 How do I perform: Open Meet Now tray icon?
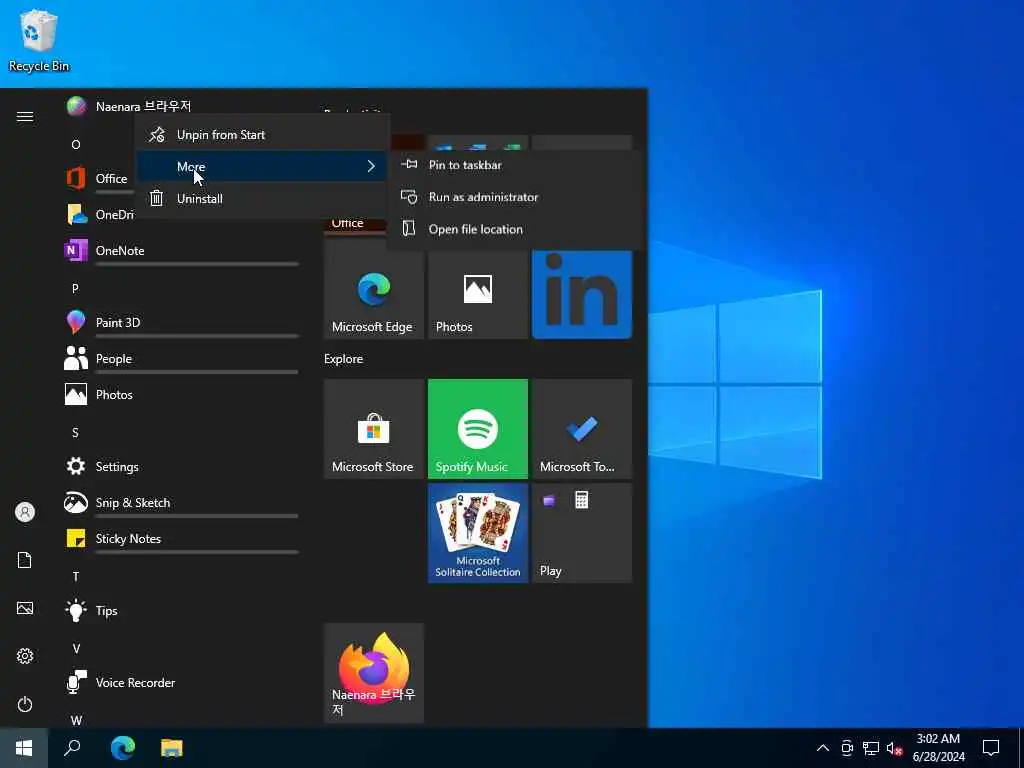[847, 748]
